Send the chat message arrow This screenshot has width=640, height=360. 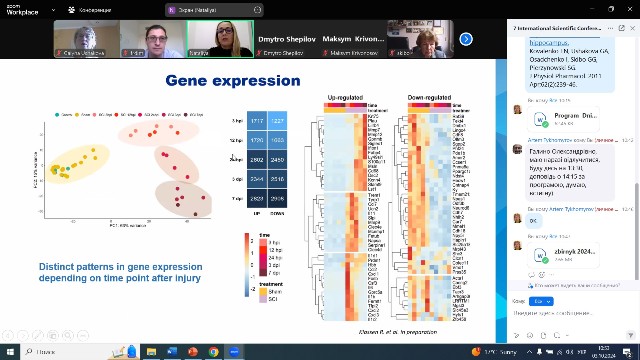pos(630,335)
